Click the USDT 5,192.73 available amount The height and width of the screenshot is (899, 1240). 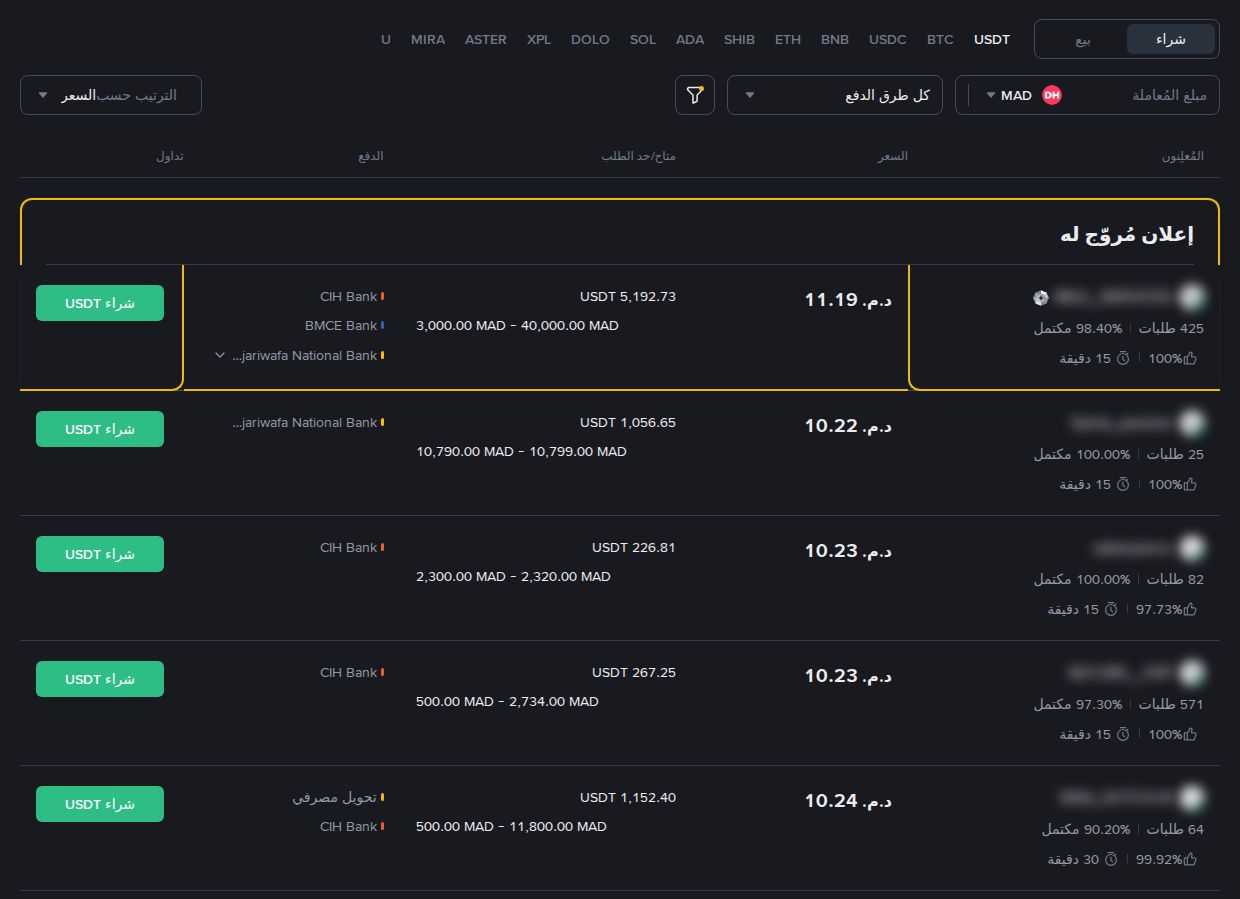[628, 297]
